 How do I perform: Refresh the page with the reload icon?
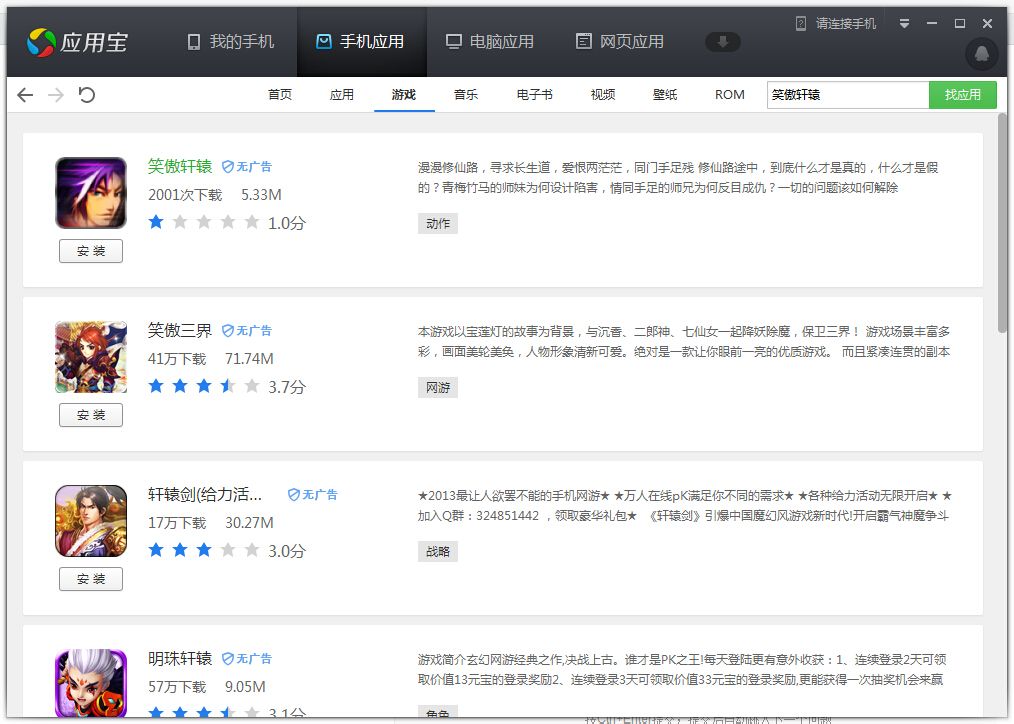[x=87, y=95]
